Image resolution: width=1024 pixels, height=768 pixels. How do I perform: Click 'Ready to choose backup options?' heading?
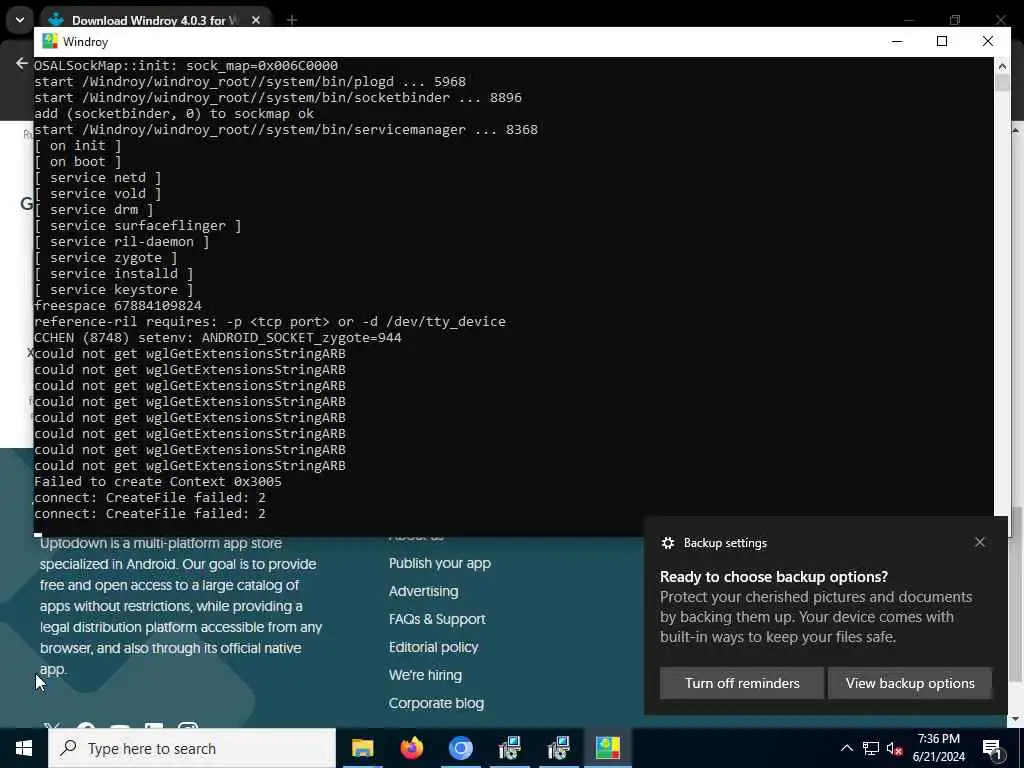pos(774,577)
